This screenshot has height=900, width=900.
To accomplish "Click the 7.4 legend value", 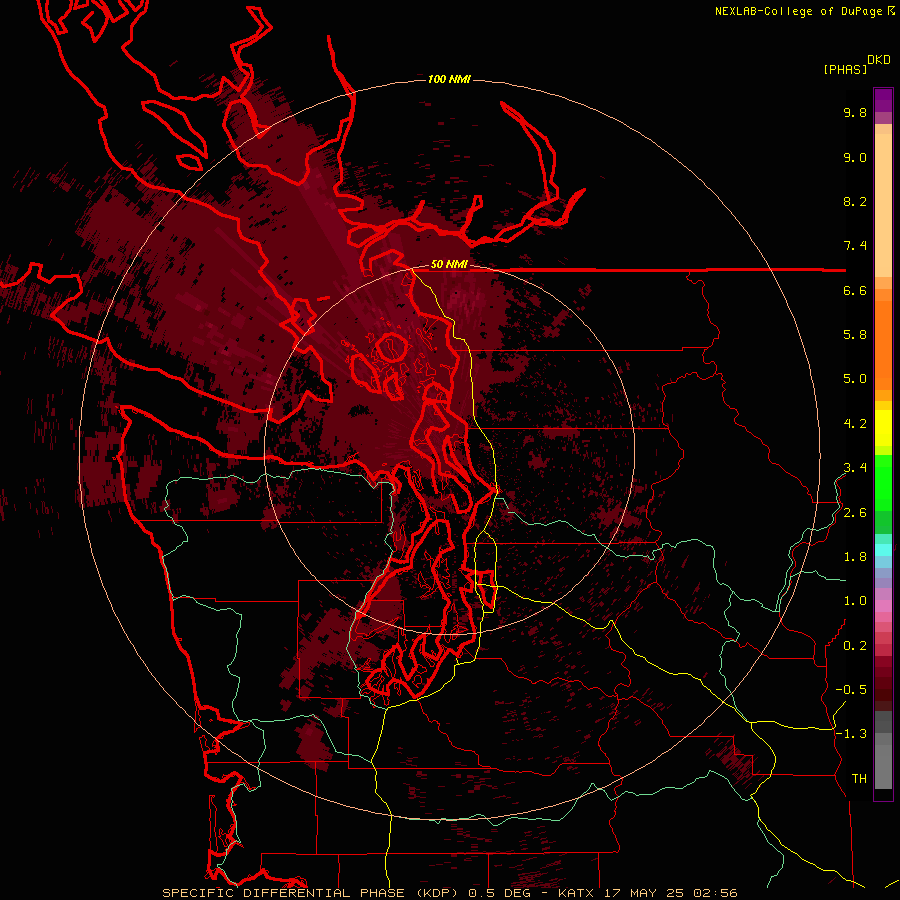I will (855, 246).
